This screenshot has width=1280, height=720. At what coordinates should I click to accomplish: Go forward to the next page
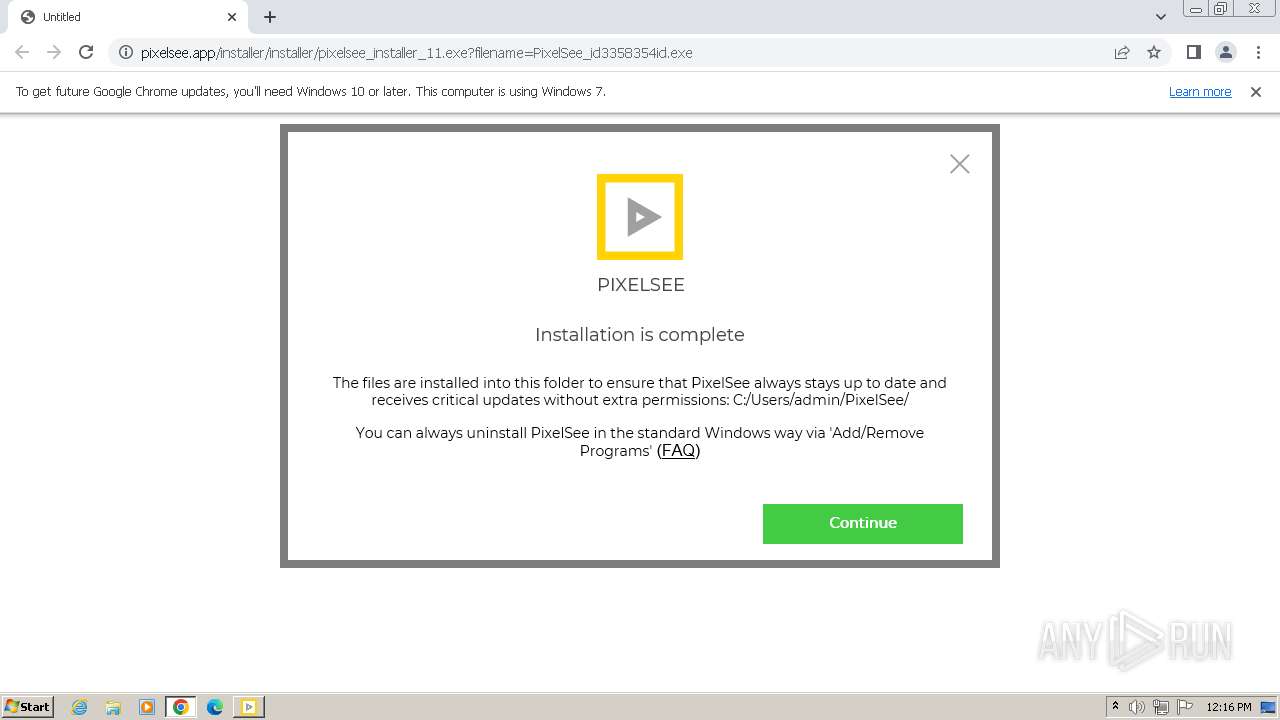click(54, 52)
